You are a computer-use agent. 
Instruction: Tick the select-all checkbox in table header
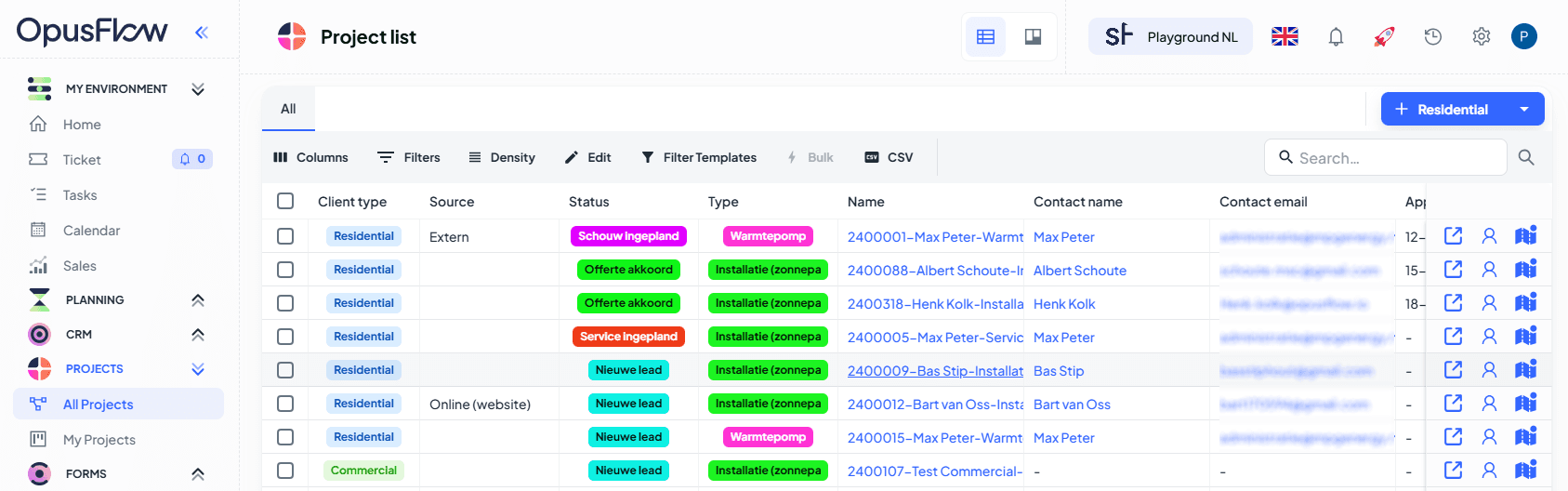[285, 202]
